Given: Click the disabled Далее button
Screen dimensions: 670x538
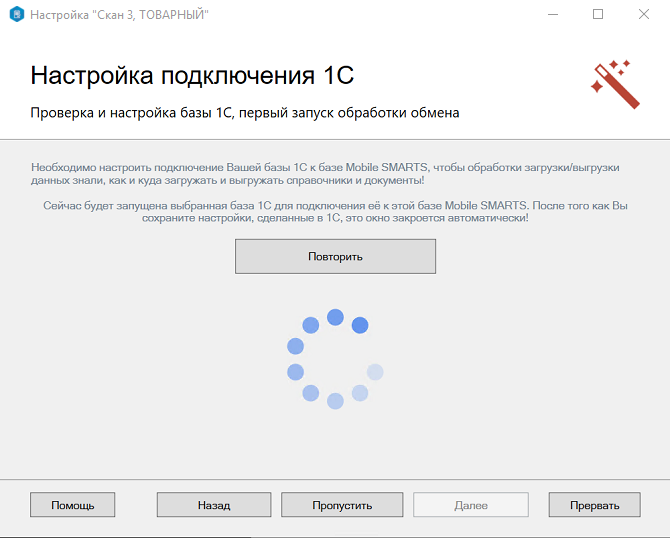Looking at the screenshot, I should [471, 505].
